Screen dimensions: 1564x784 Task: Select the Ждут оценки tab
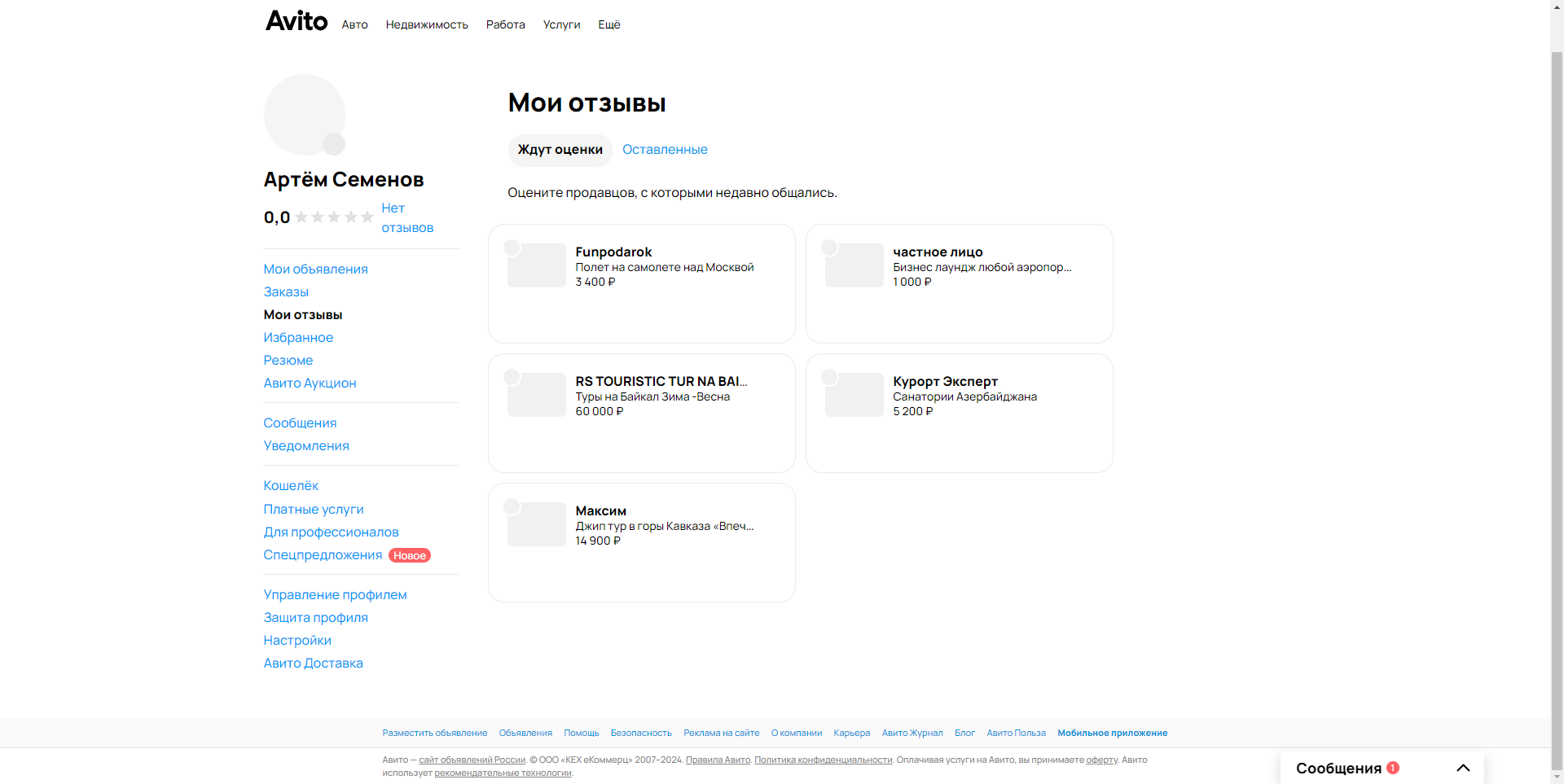coord(560,150)
